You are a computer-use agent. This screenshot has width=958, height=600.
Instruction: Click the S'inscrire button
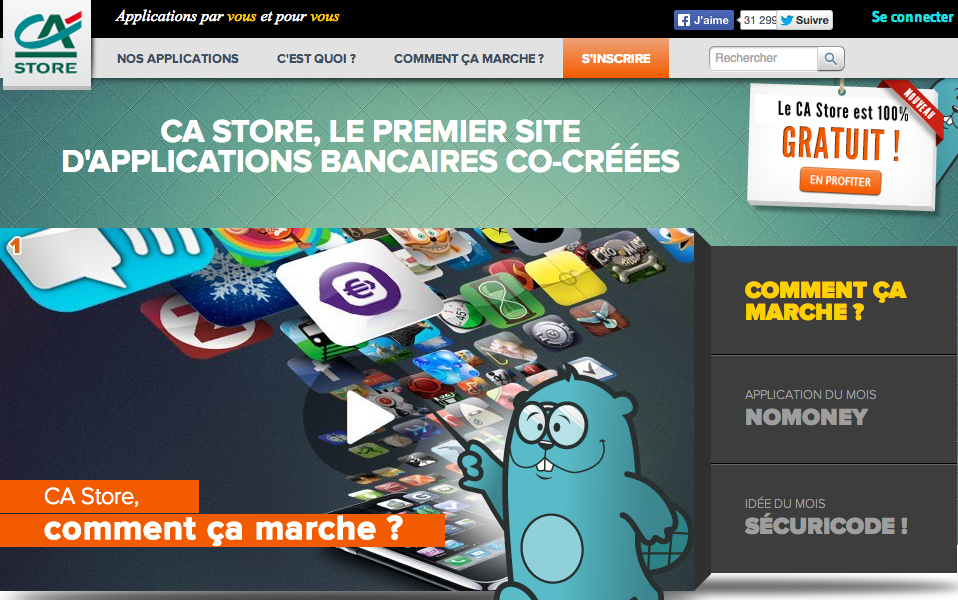(x=616, y=59)
